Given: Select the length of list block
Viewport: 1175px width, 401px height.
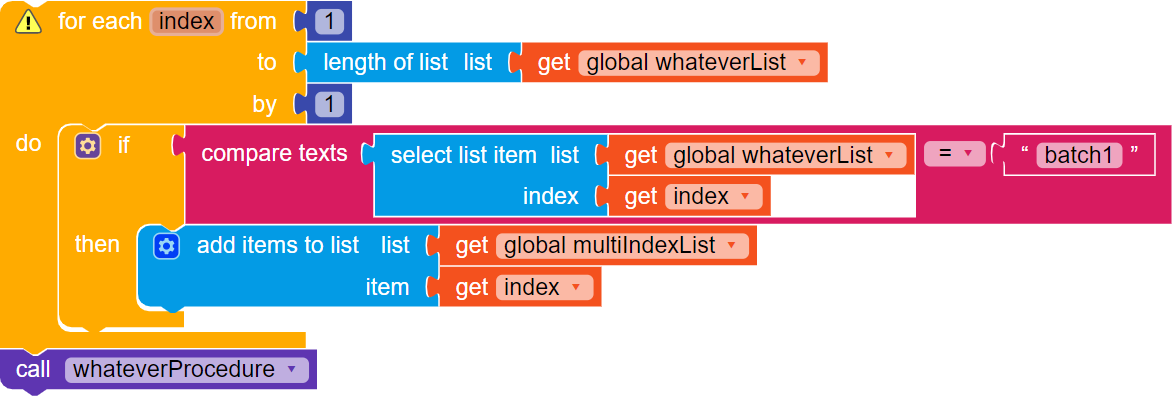Looking at the screenshot, I should (x=385, y=63).
